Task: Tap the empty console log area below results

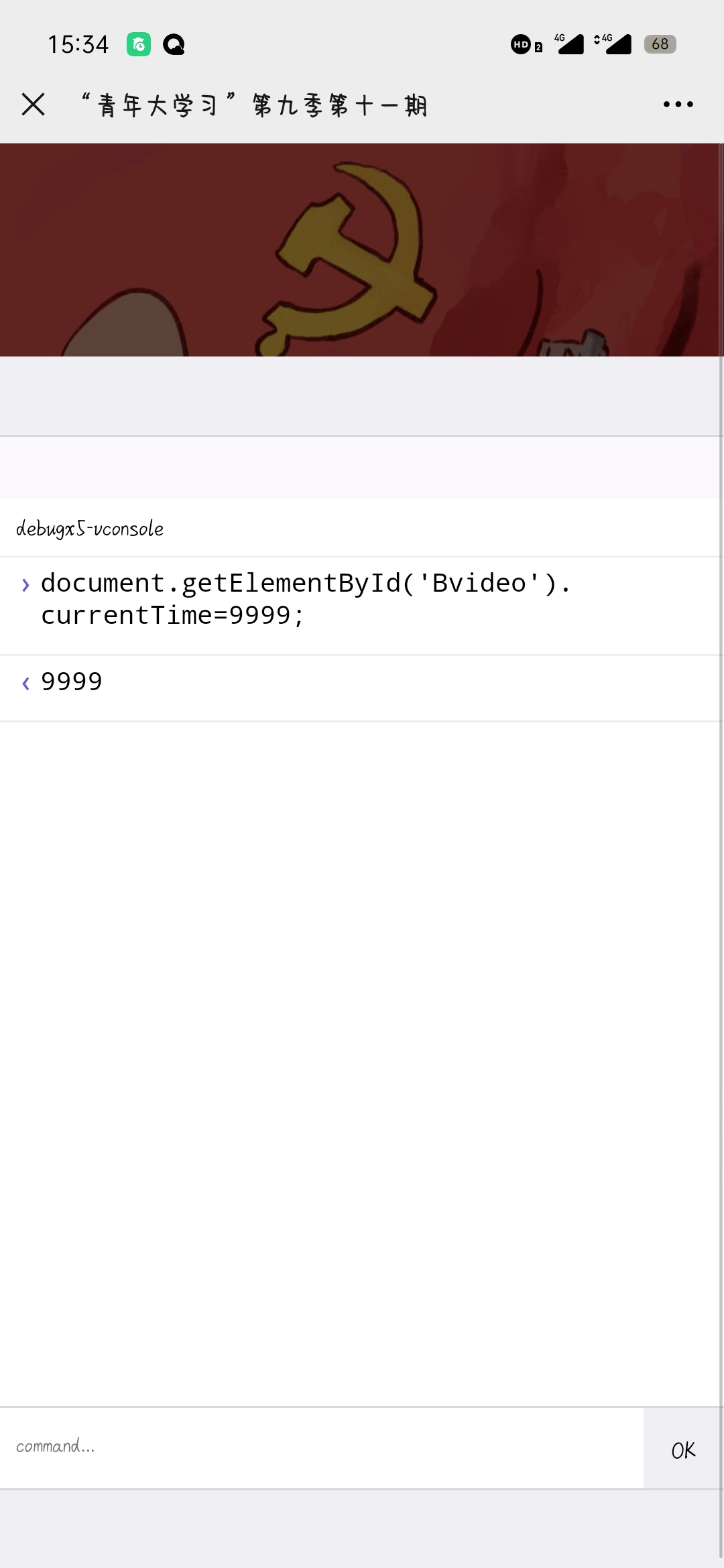Action: [x=361, y=1059]
